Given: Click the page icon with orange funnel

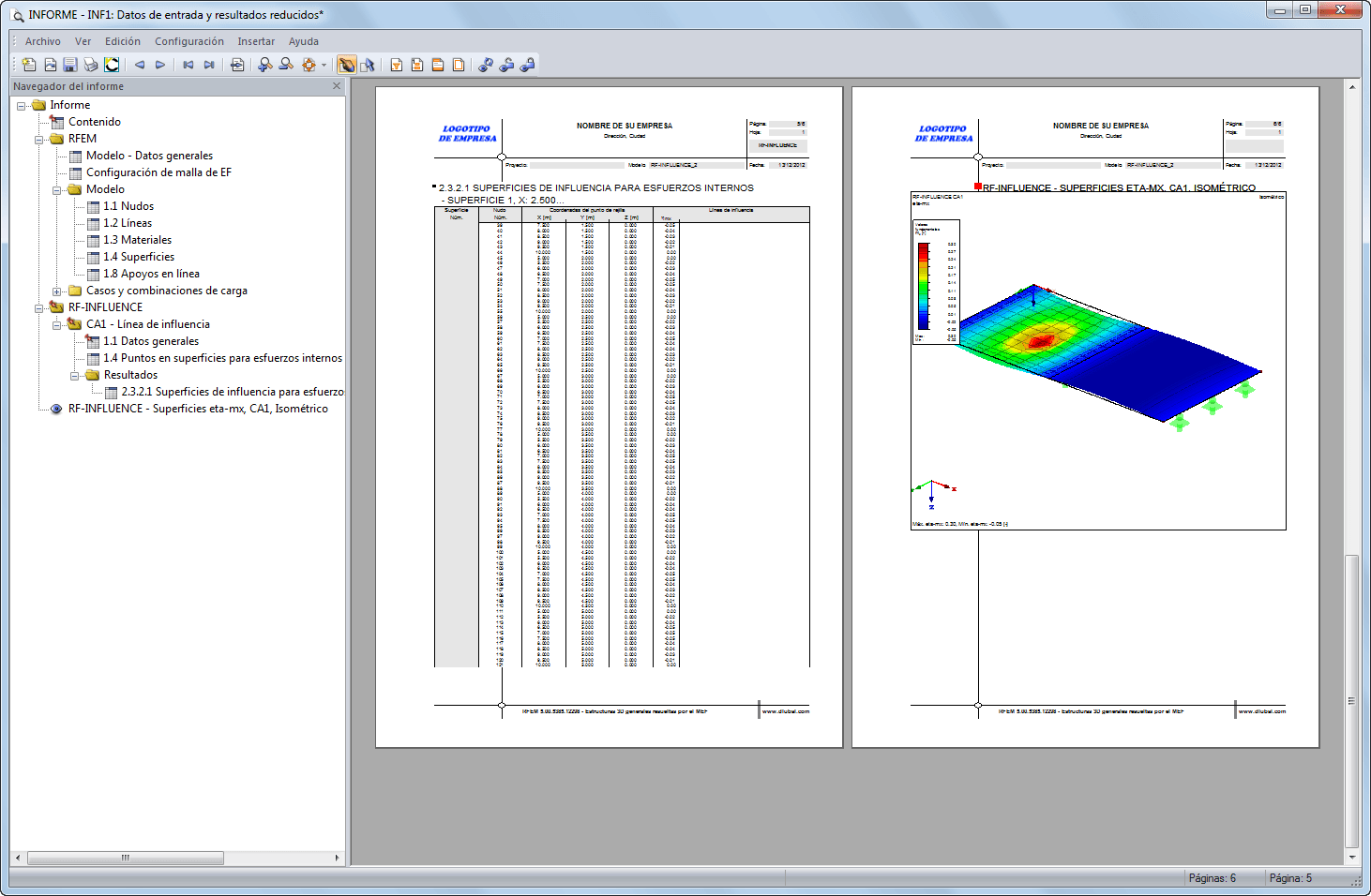Looking at the screenshot, I should pyautogui.click(x=397, y=65).
